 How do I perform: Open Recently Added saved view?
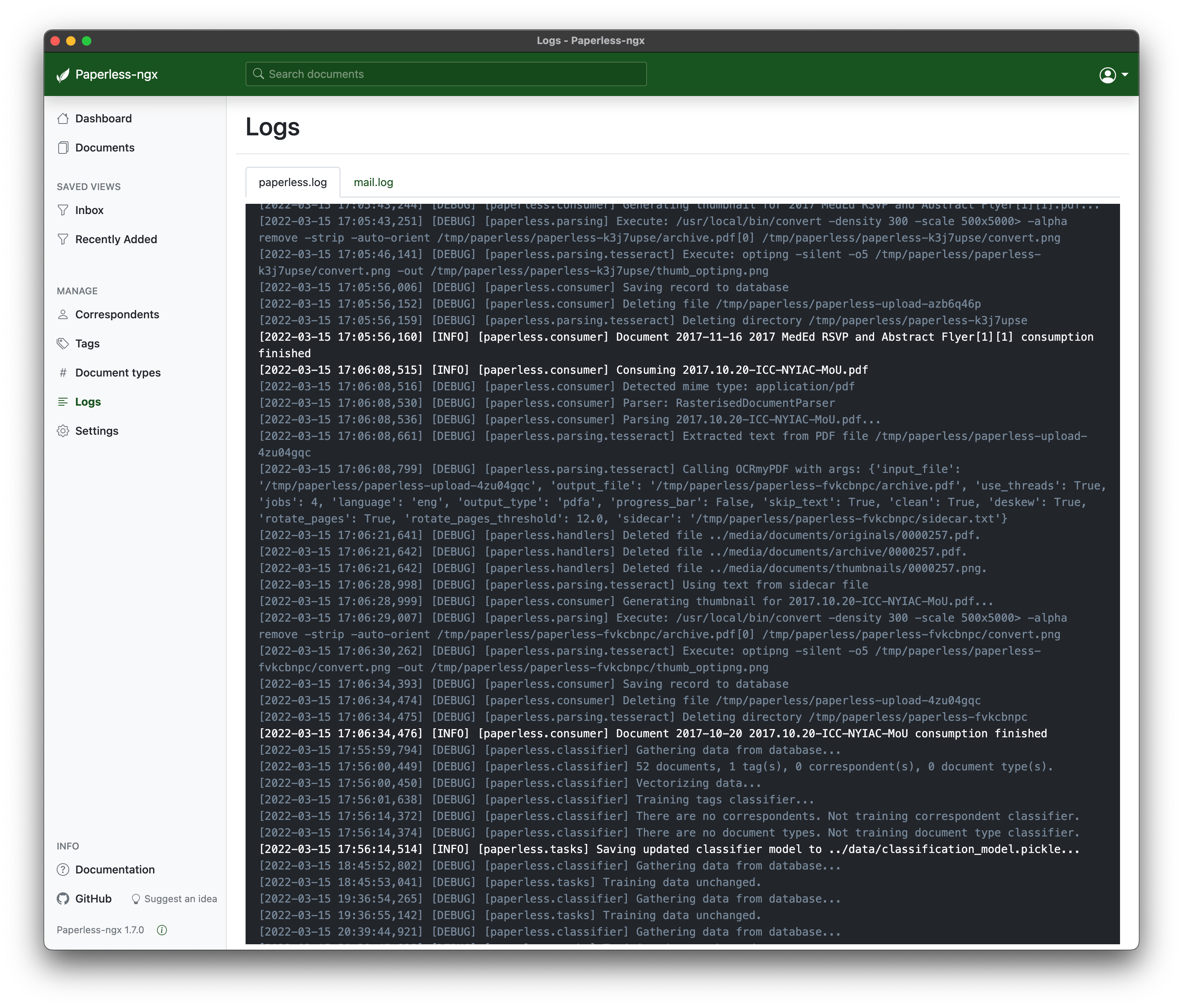[116, 240]
